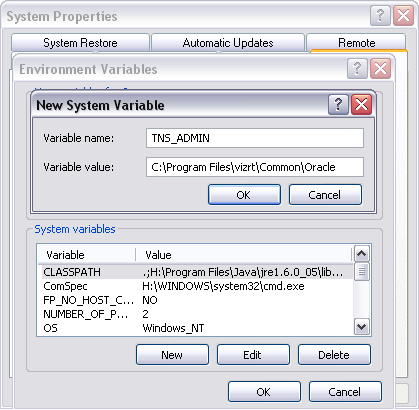Click the Variable value input field

click(x=255, y=167)
